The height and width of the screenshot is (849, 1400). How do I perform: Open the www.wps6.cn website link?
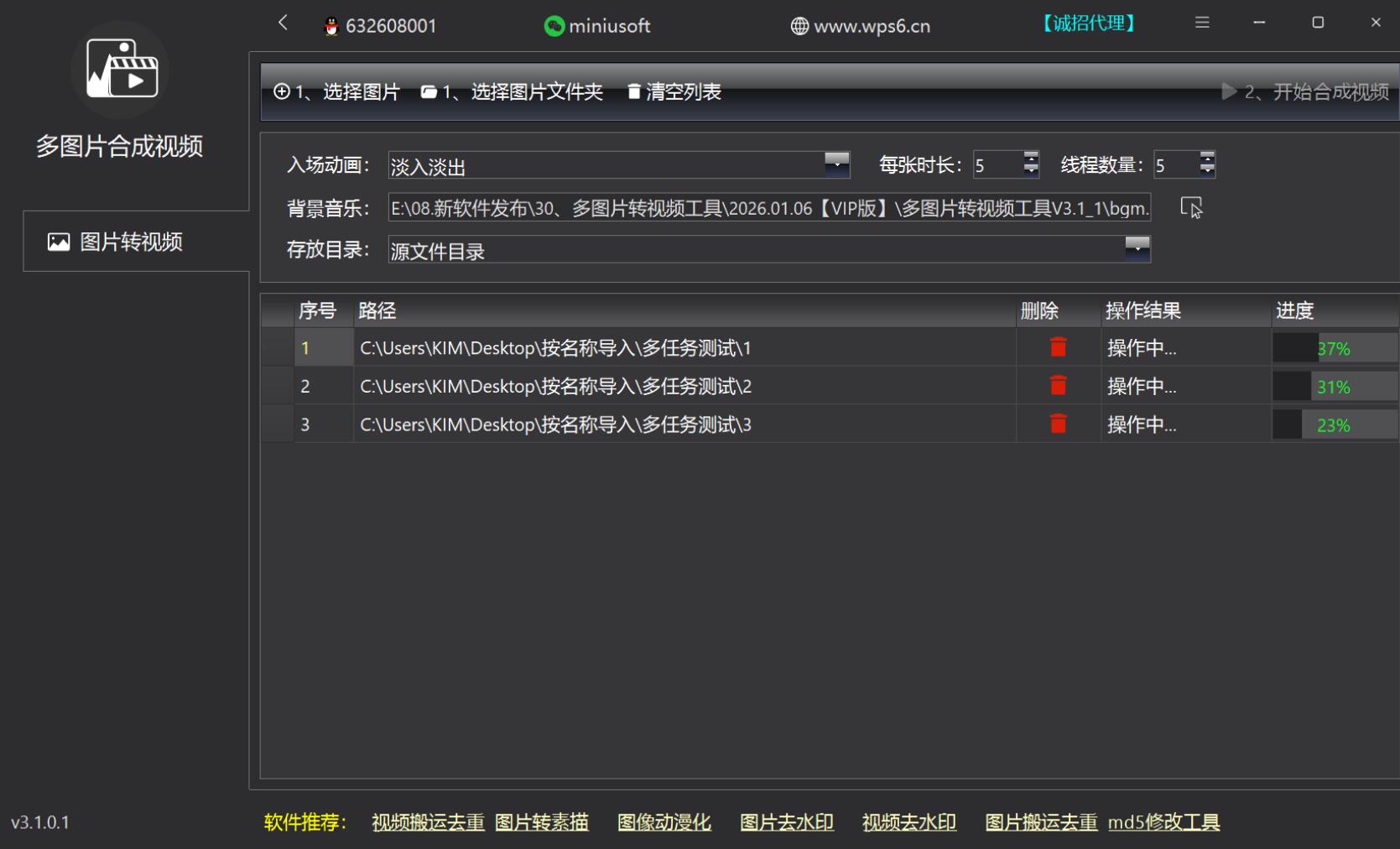coord(861,26)
